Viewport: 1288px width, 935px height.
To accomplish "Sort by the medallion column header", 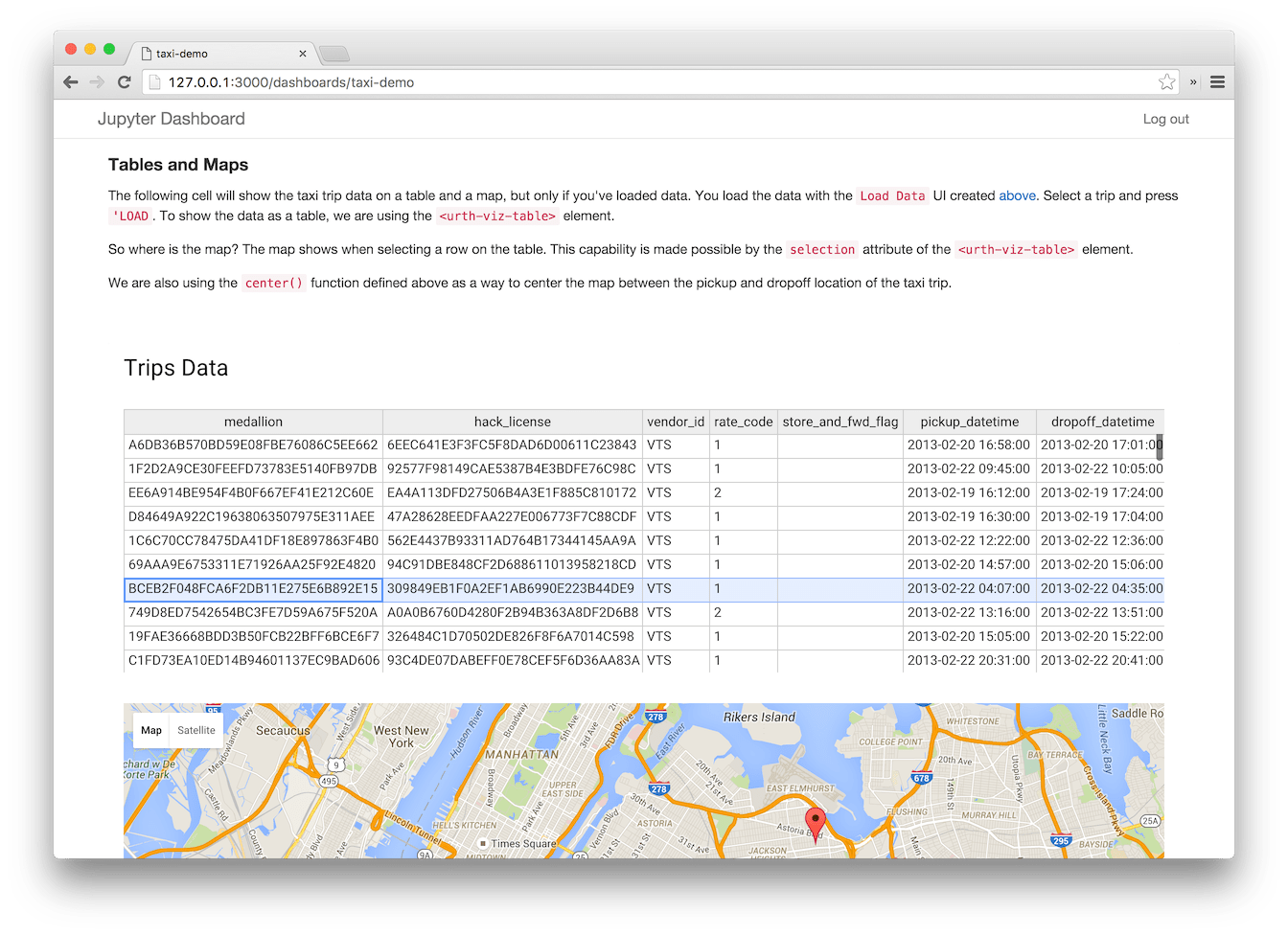I will [253, 422].
